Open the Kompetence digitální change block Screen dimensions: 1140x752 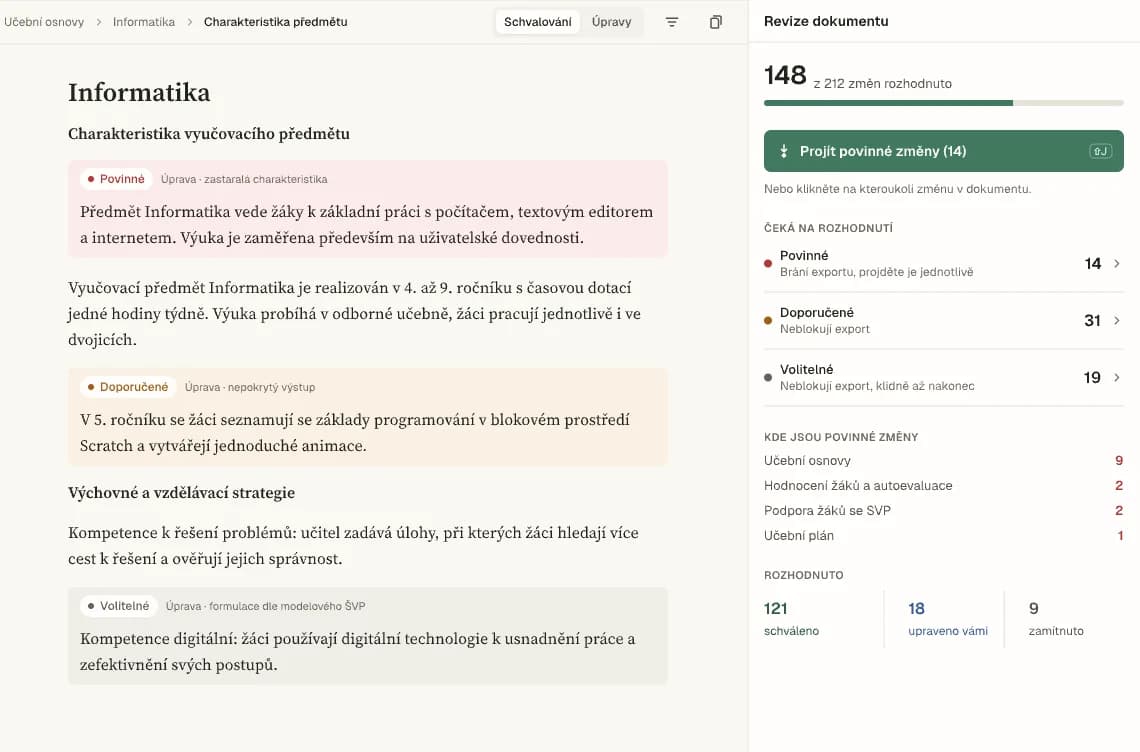pyautogui.click(x=368, y=636)
